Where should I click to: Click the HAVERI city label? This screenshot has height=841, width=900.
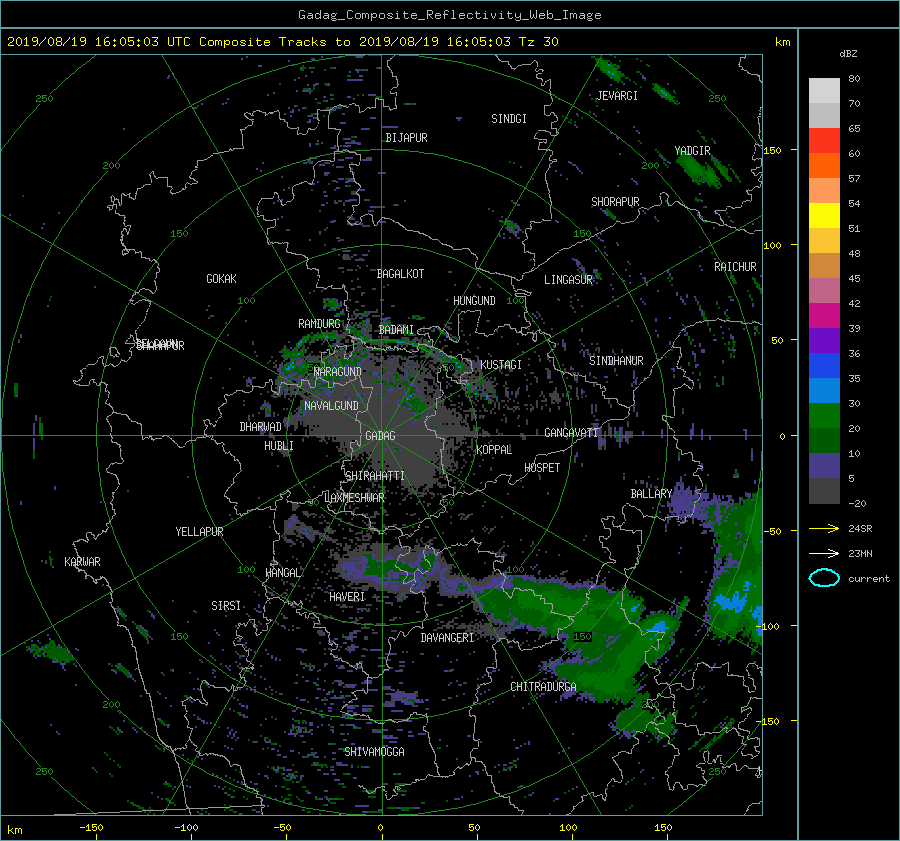pyautogui.click(x=347, y=598)
